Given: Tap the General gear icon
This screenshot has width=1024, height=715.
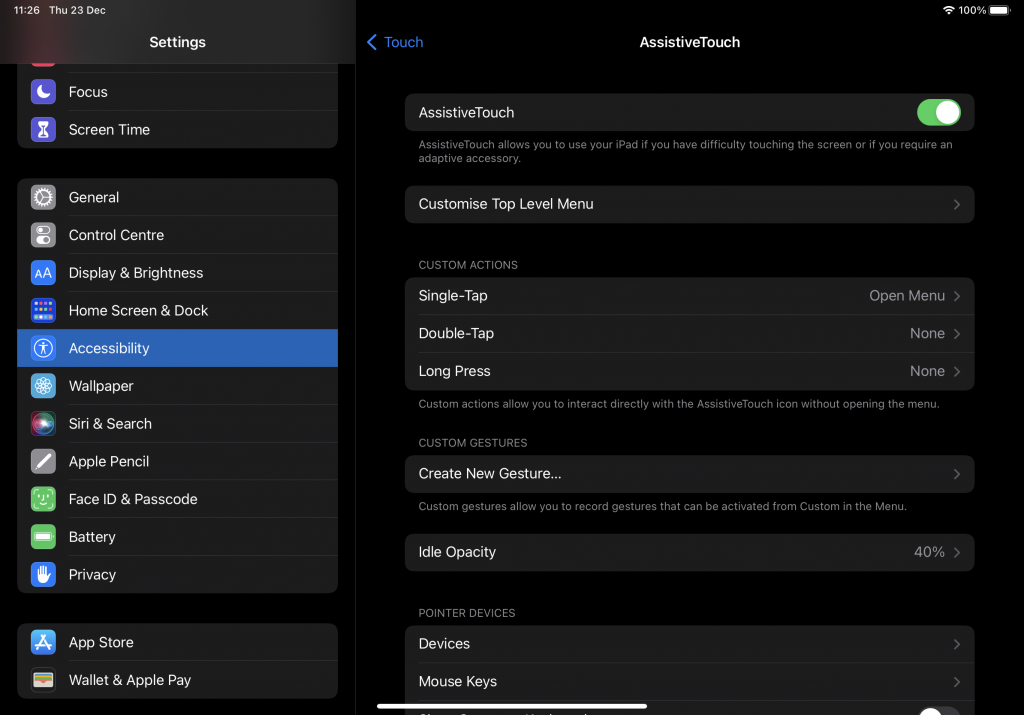Looking at the screenshot, I should 43,197.
